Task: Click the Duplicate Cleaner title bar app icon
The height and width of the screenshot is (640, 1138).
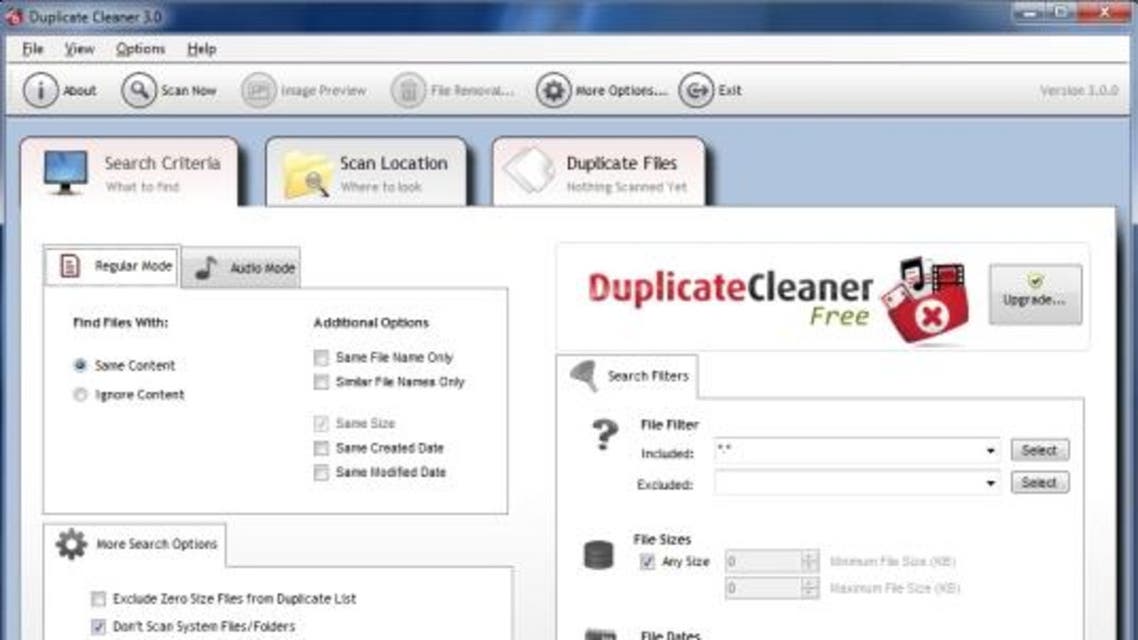Action: click(x=14, y=16)
